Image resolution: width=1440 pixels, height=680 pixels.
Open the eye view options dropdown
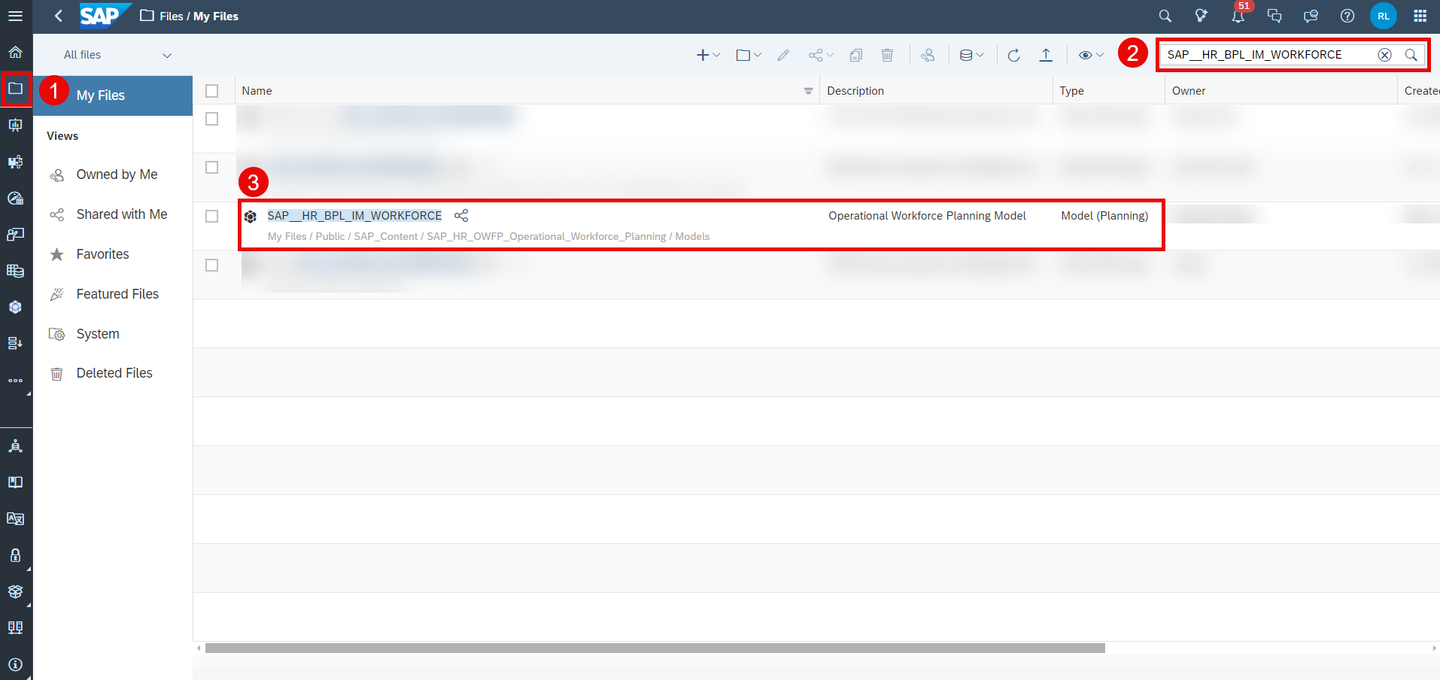pyautogui.click(x=1091, y=55)
